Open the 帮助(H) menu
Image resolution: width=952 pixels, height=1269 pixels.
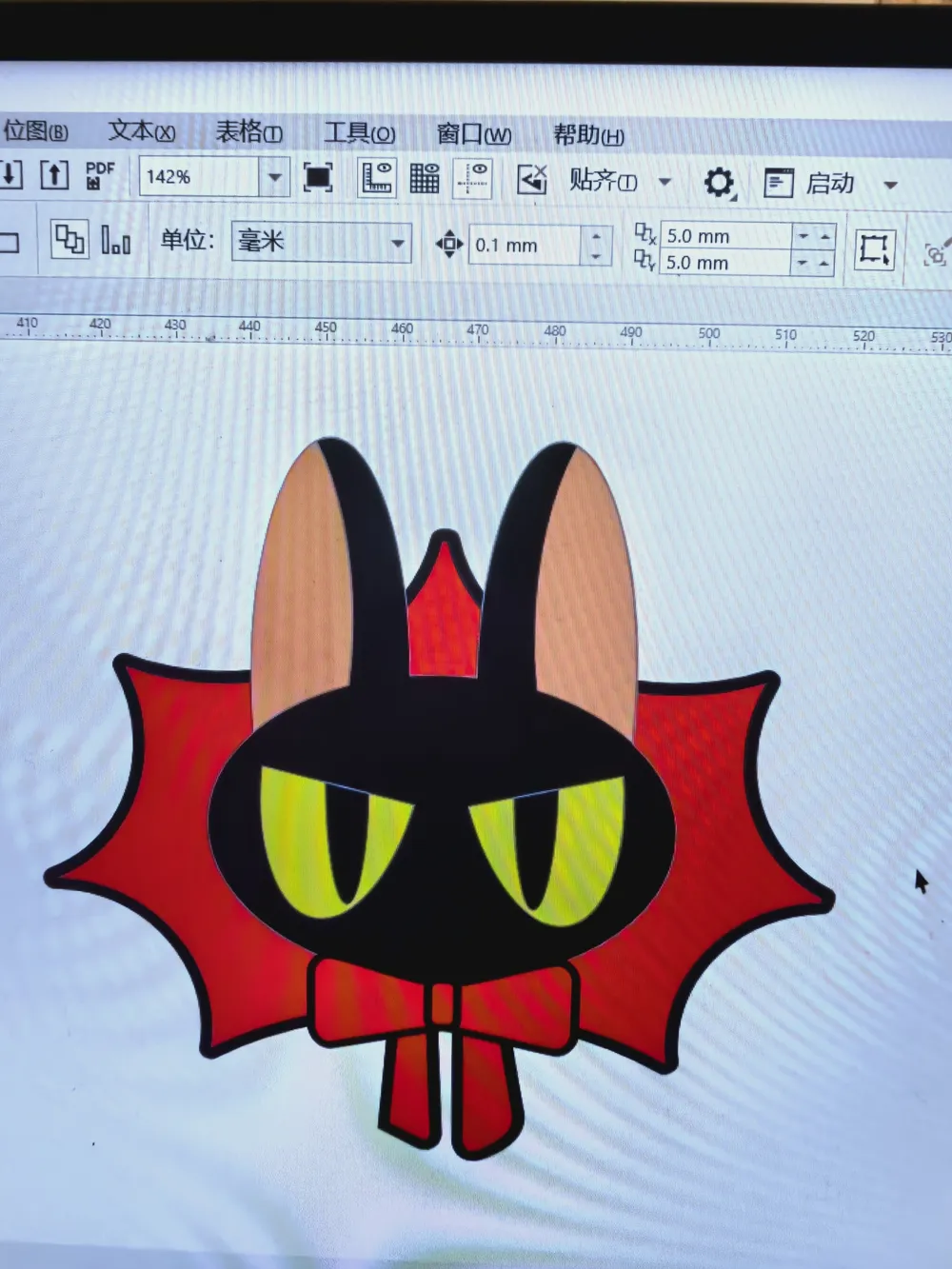(589, 135)
